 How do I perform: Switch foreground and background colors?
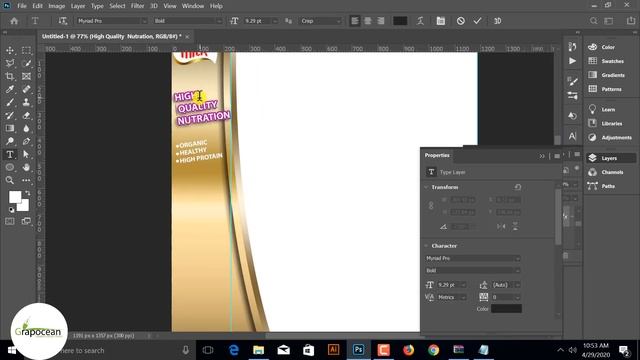[x=28, y=193]
